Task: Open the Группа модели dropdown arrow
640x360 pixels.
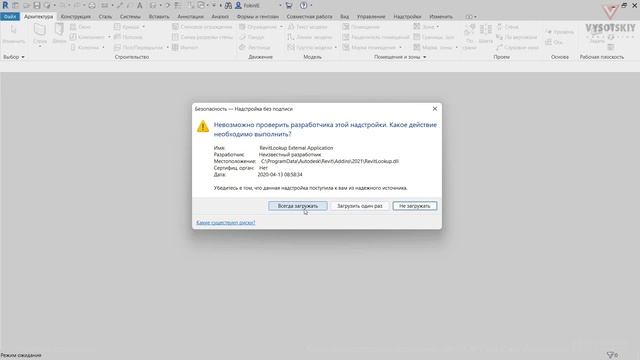Action: click(336, 47)
